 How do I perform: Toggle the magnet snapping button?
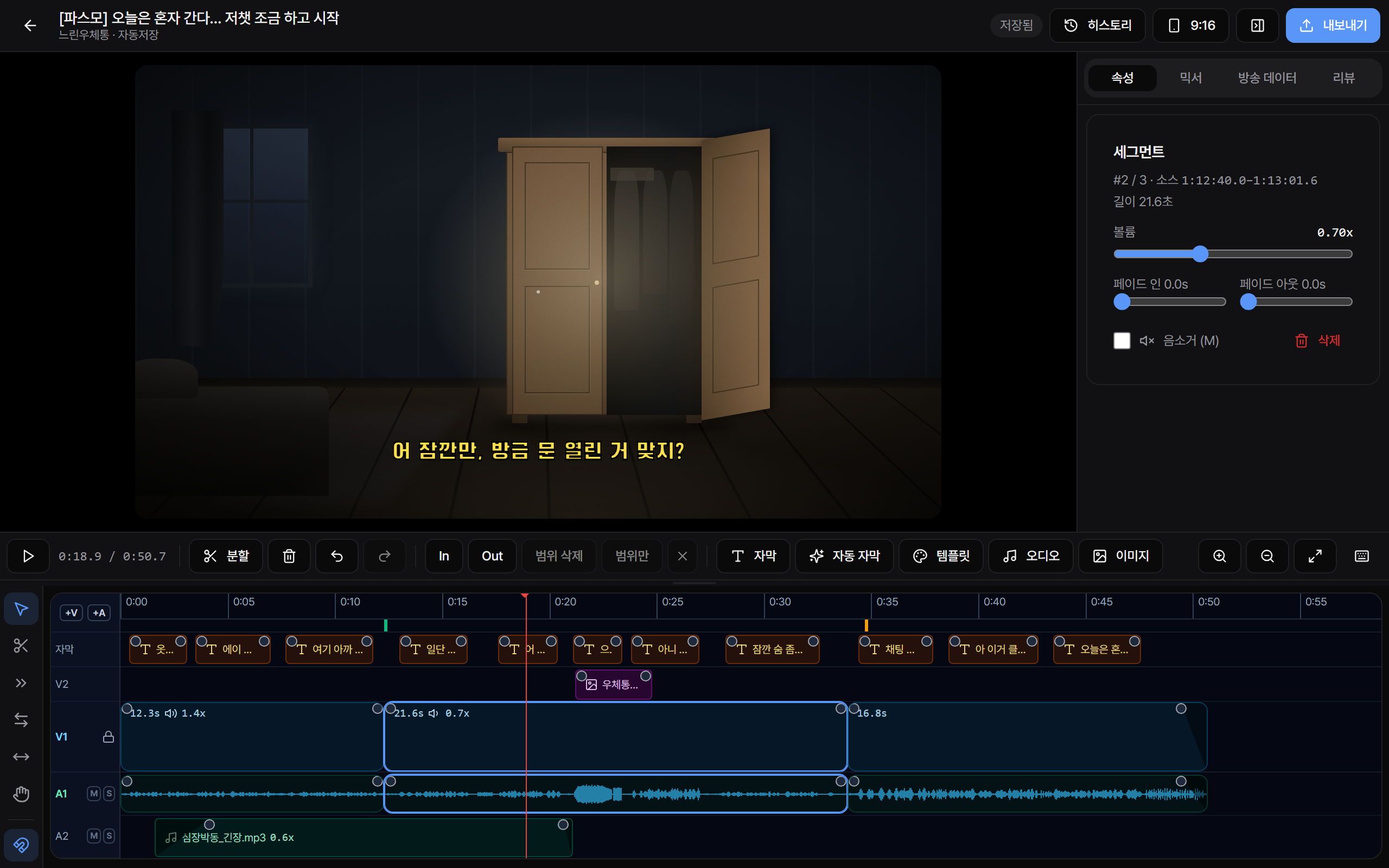click(21, 845)
